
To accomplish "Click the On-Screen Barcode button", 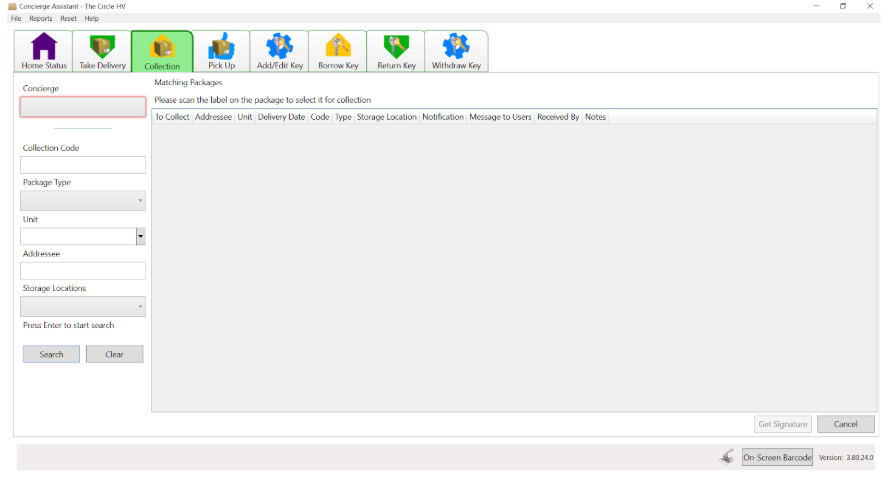I will (x=777, y=457).
